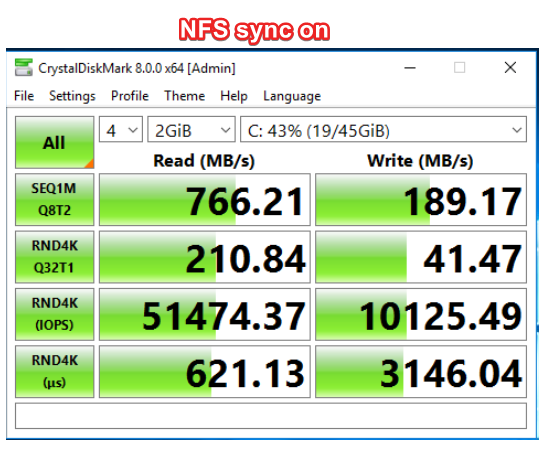Start the RND4K Q32T1 test

[55, 257]
